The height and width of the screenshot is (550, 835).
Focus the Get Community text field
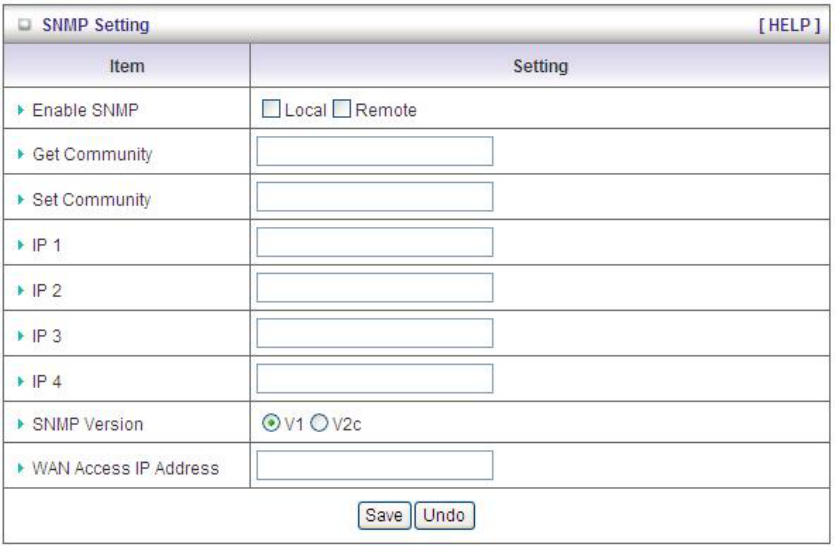coord(375,151)
